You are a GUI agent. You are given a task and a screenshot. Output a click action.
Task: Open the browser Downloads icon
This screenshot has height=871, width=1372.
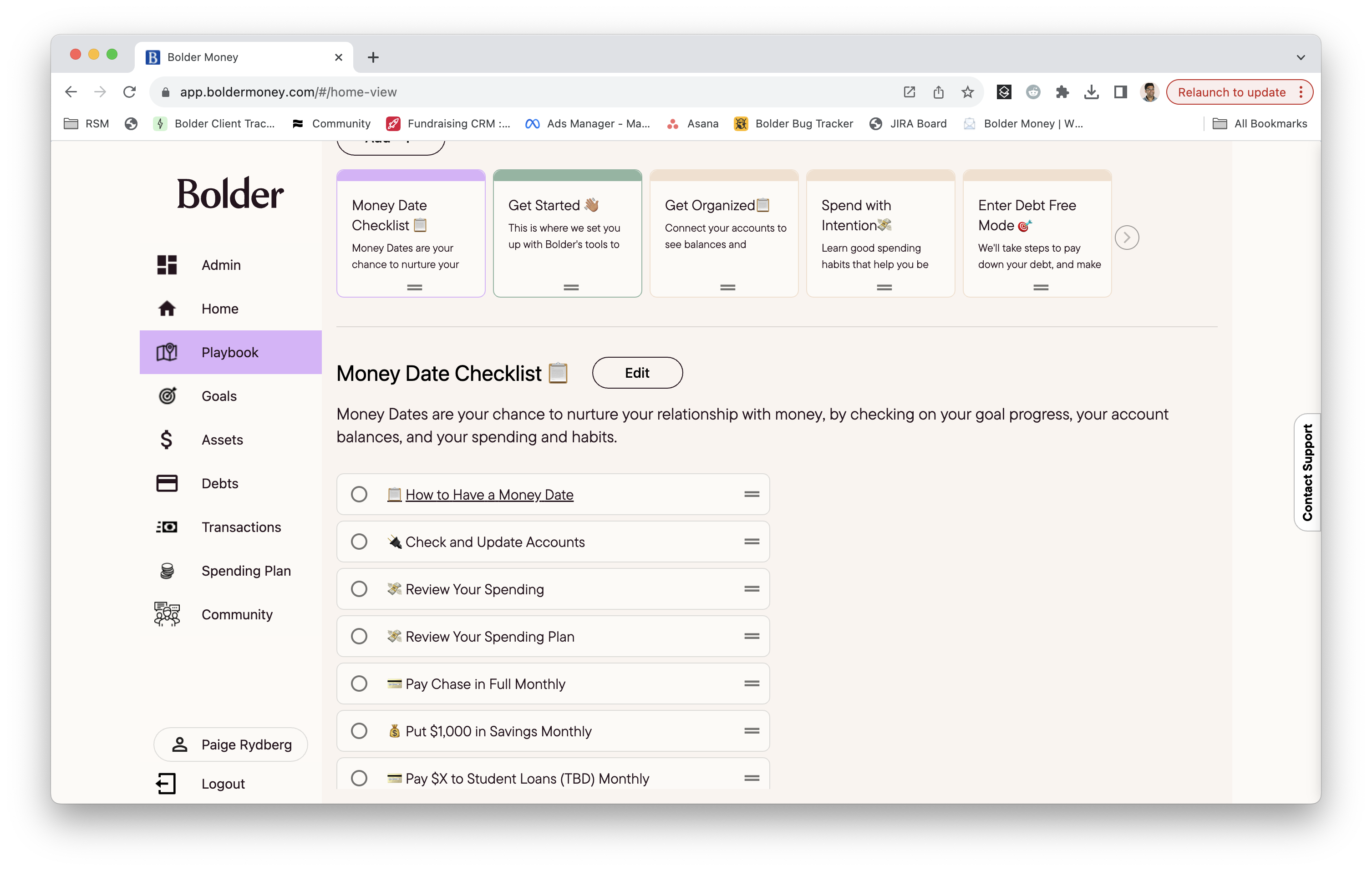click(1091, 92)
